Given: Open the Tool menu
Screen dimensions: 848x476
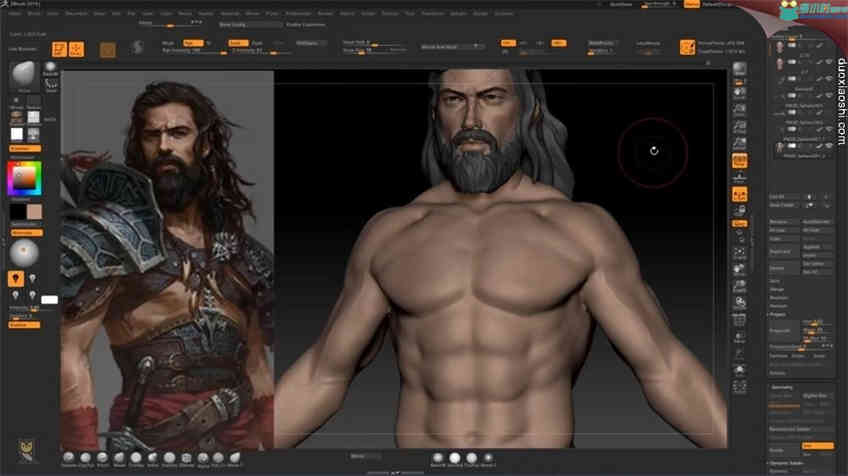Looking at the screenshot, I should tap(409, 13).
